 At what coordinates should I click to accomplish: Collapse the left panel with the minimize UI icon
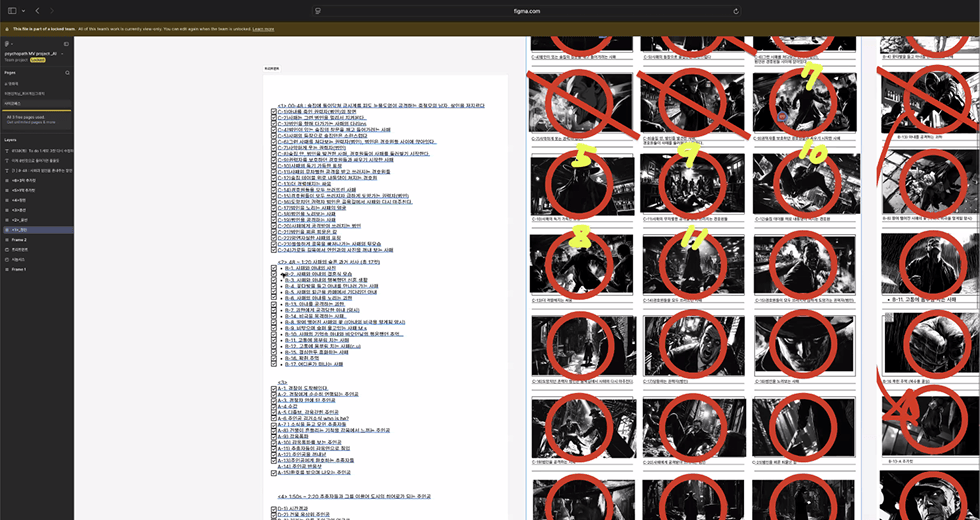point(66,44)
